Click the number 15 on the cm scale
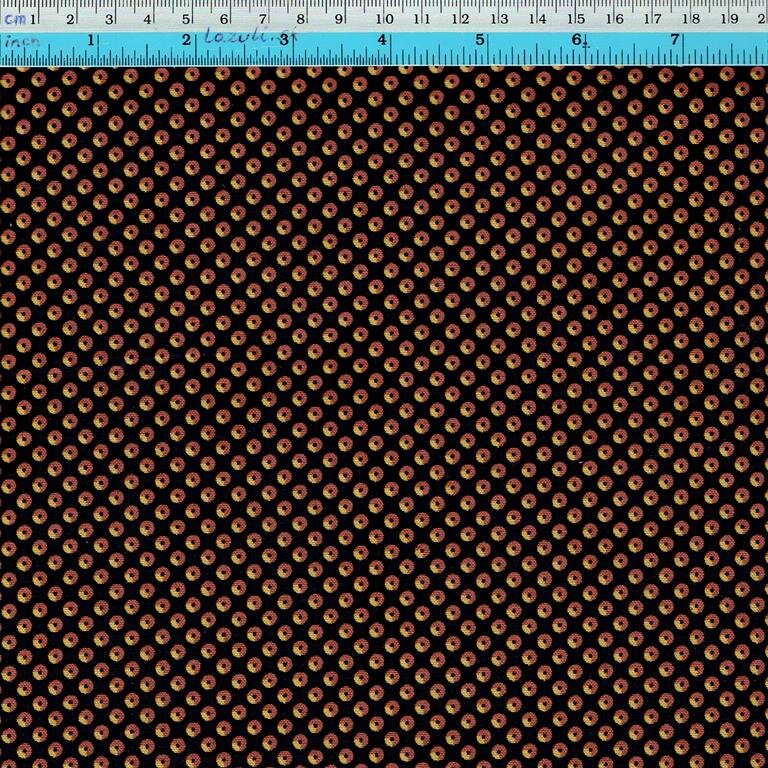Image resolution: width=768 pixels, height=768 pixels. pos(576,19)
